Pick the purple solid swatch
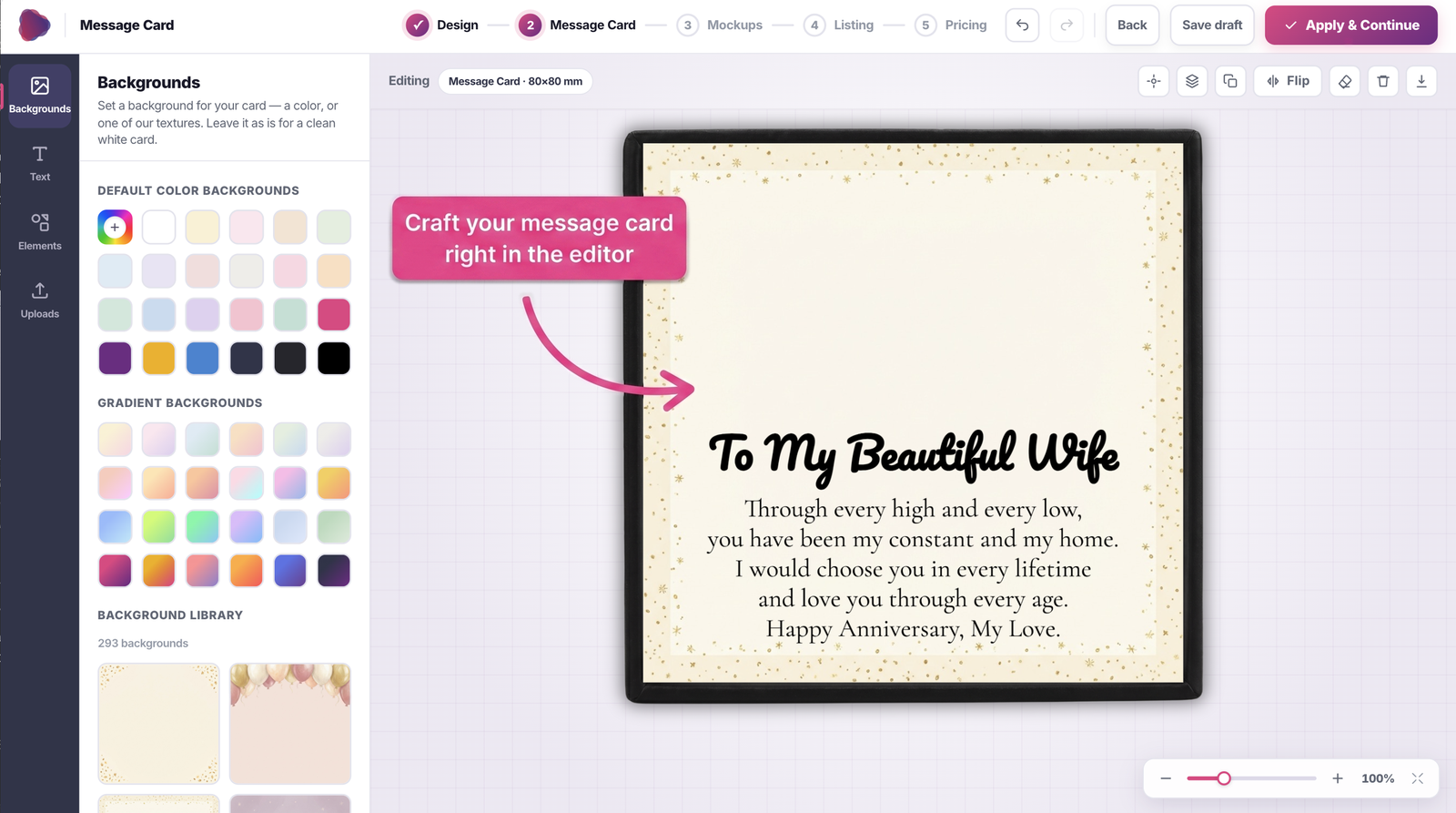The width and height of the screenshot is (1456, 813). click(115, 358)
